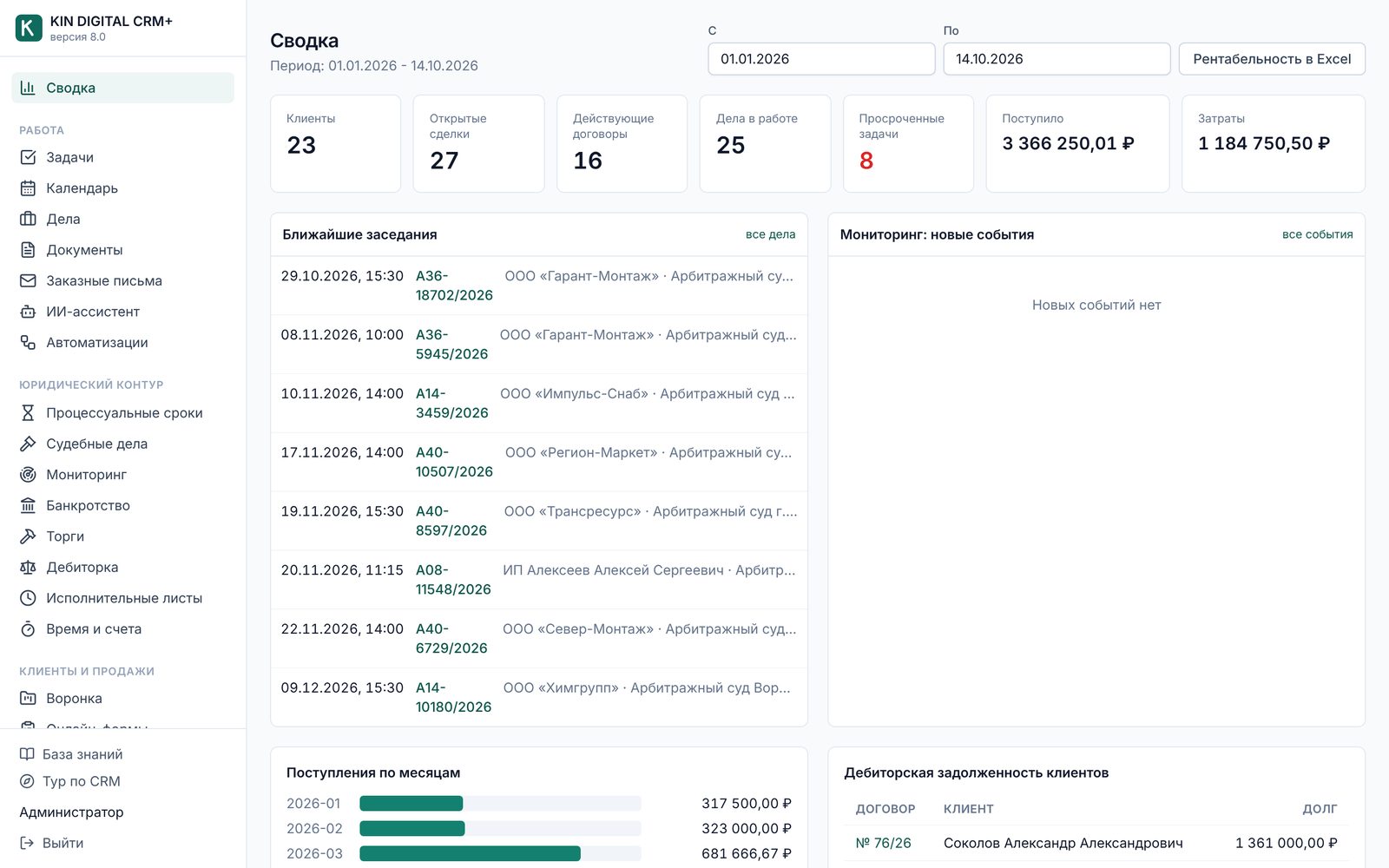Click the Заказные письма envelope icon
The width and height of the screenshot is (1389, 868).
tap(28, 280)
